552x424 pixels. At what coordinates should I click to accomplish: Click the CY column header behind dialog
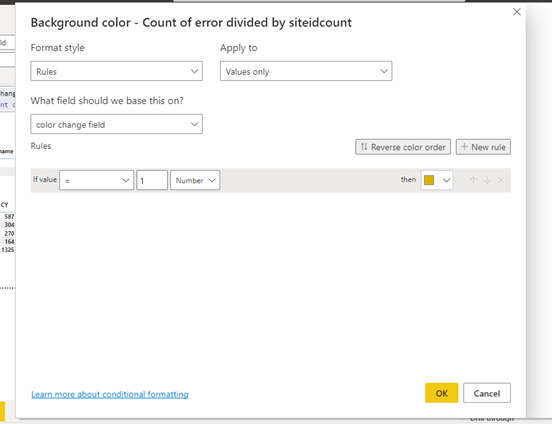click(5, 205)
